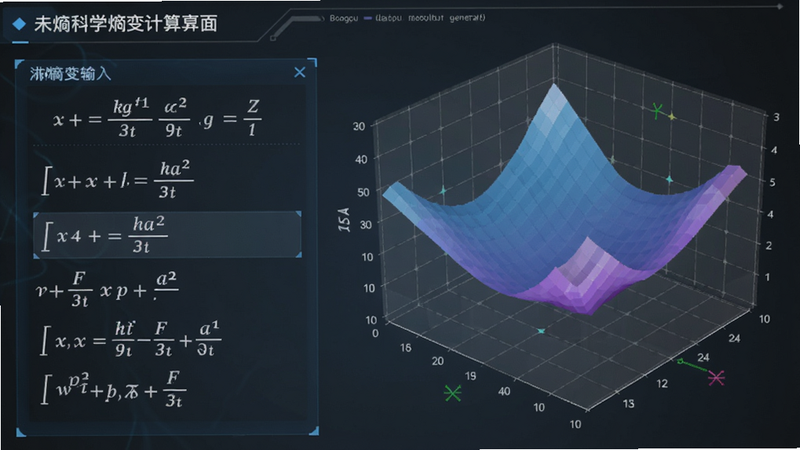Click the green Y-shaped marker above the surface
800x450 pixels.
[x=658, y=111]
